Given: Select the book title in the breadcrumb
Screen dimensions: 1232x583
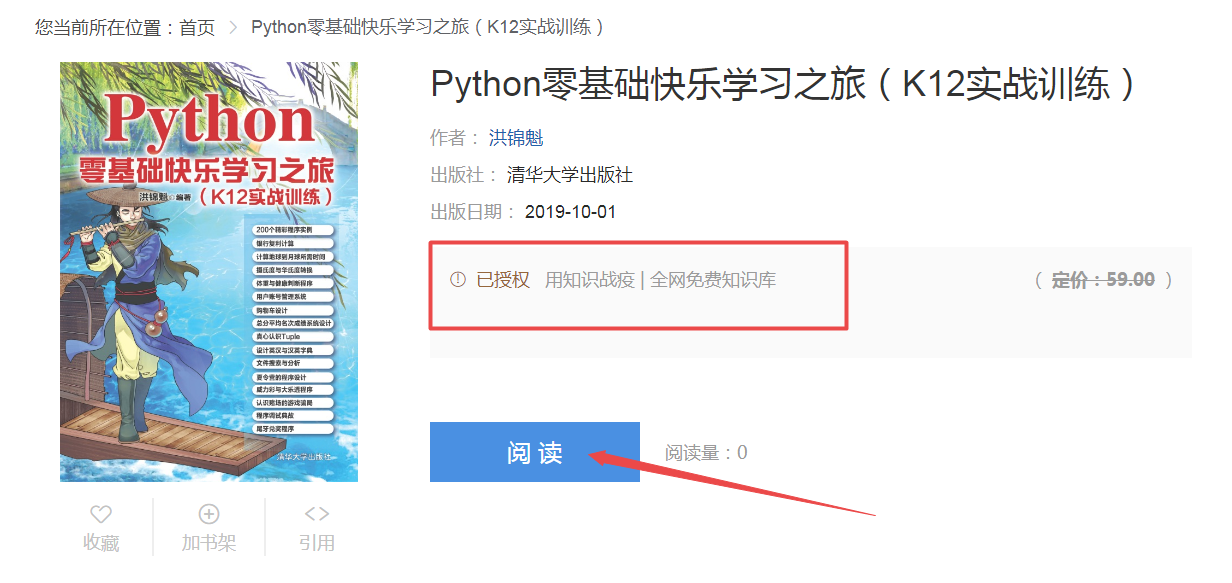Looking at the screenshot, I should point(428,27).
